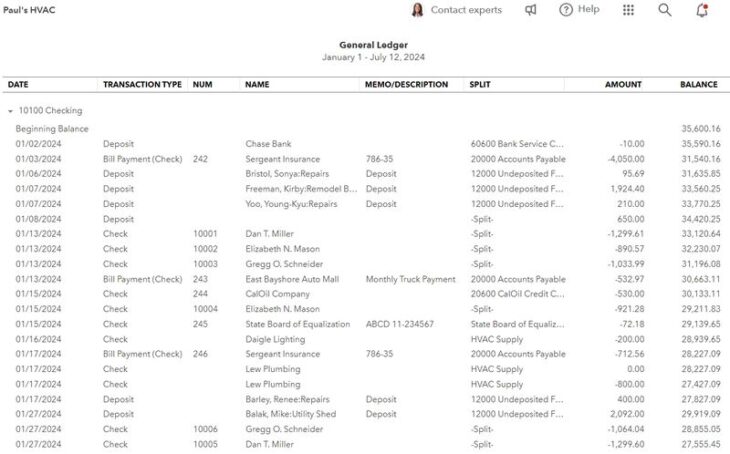Click the AMOUNT column header
The image size is (730, 454).
pos(623,84)
